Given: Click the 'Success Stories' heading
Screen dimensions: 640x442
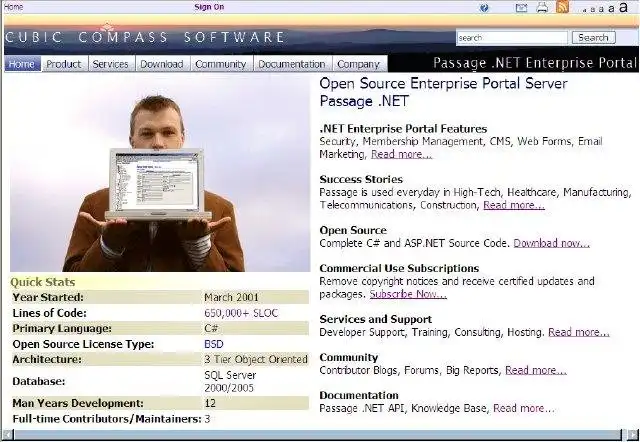Looking at the screenshot, I should [361, 179].
